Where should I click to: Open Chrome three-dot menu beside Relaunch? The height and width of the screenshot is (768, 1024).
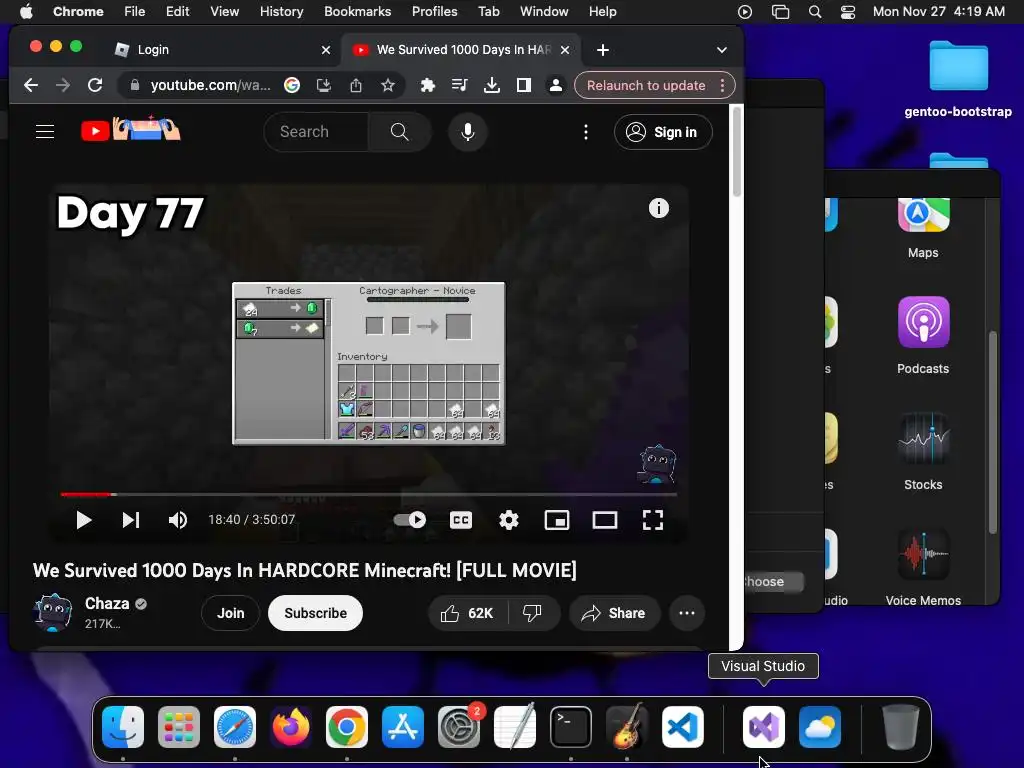(722, 86)
